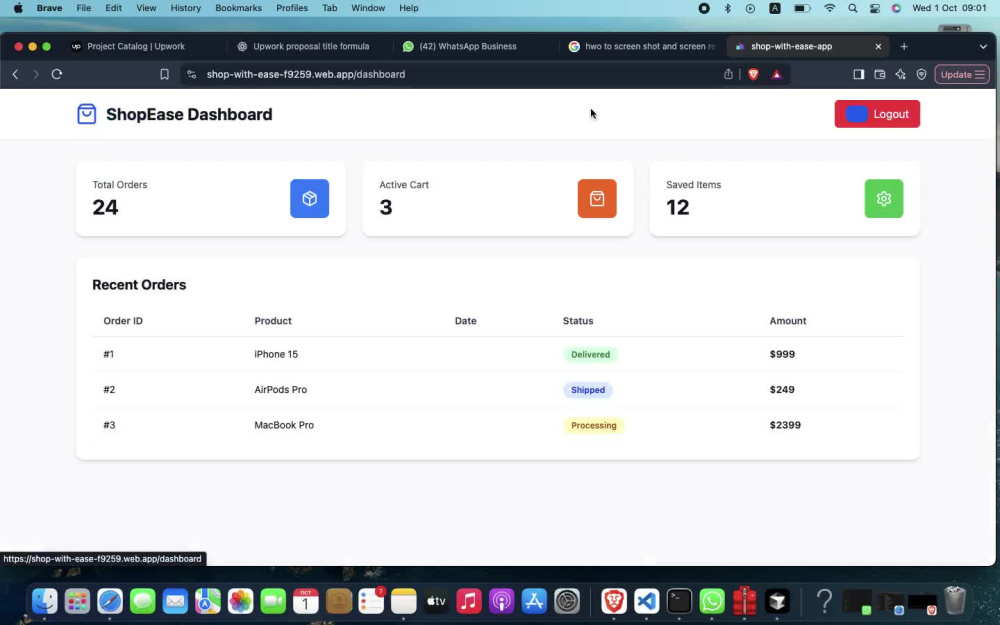
Task: Launch Visual Studio Code from the Dock
Action: (x=646, y=601)
